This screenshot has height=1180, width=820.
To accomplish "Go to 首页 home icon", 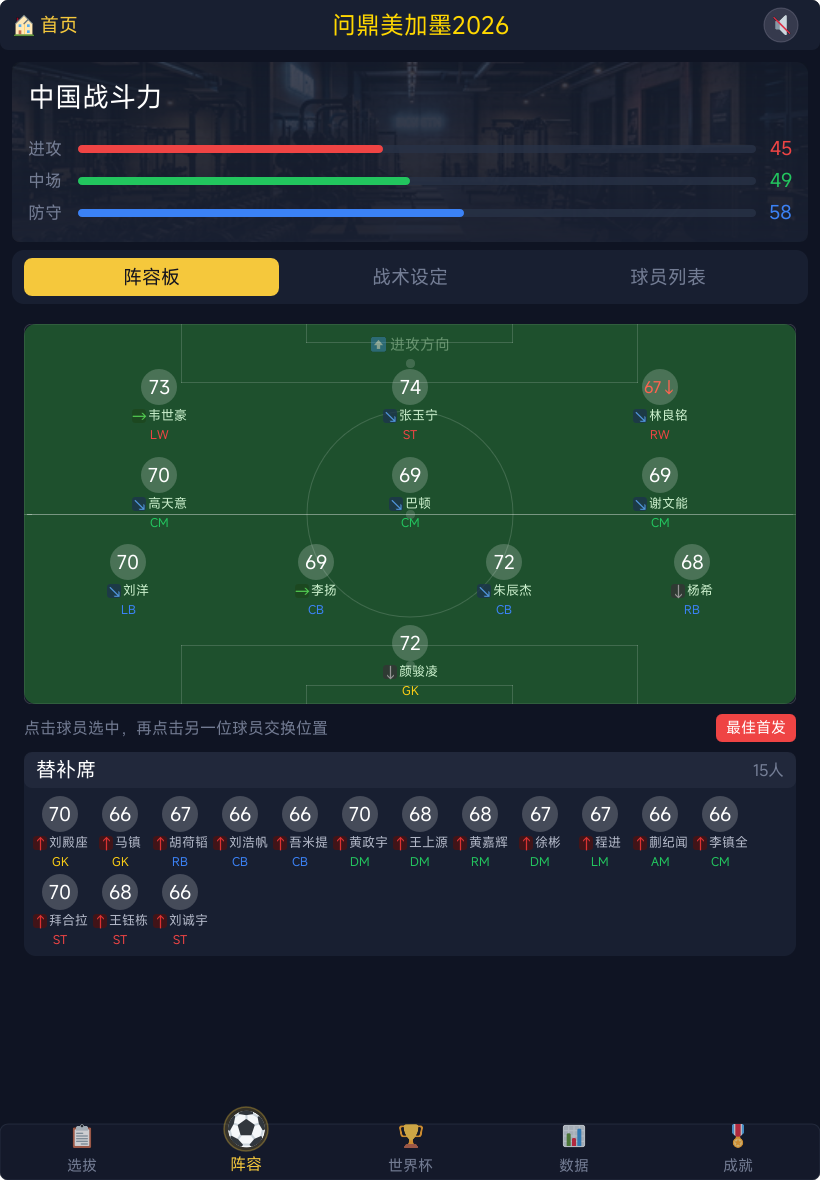I will click(x=24, y=26).
